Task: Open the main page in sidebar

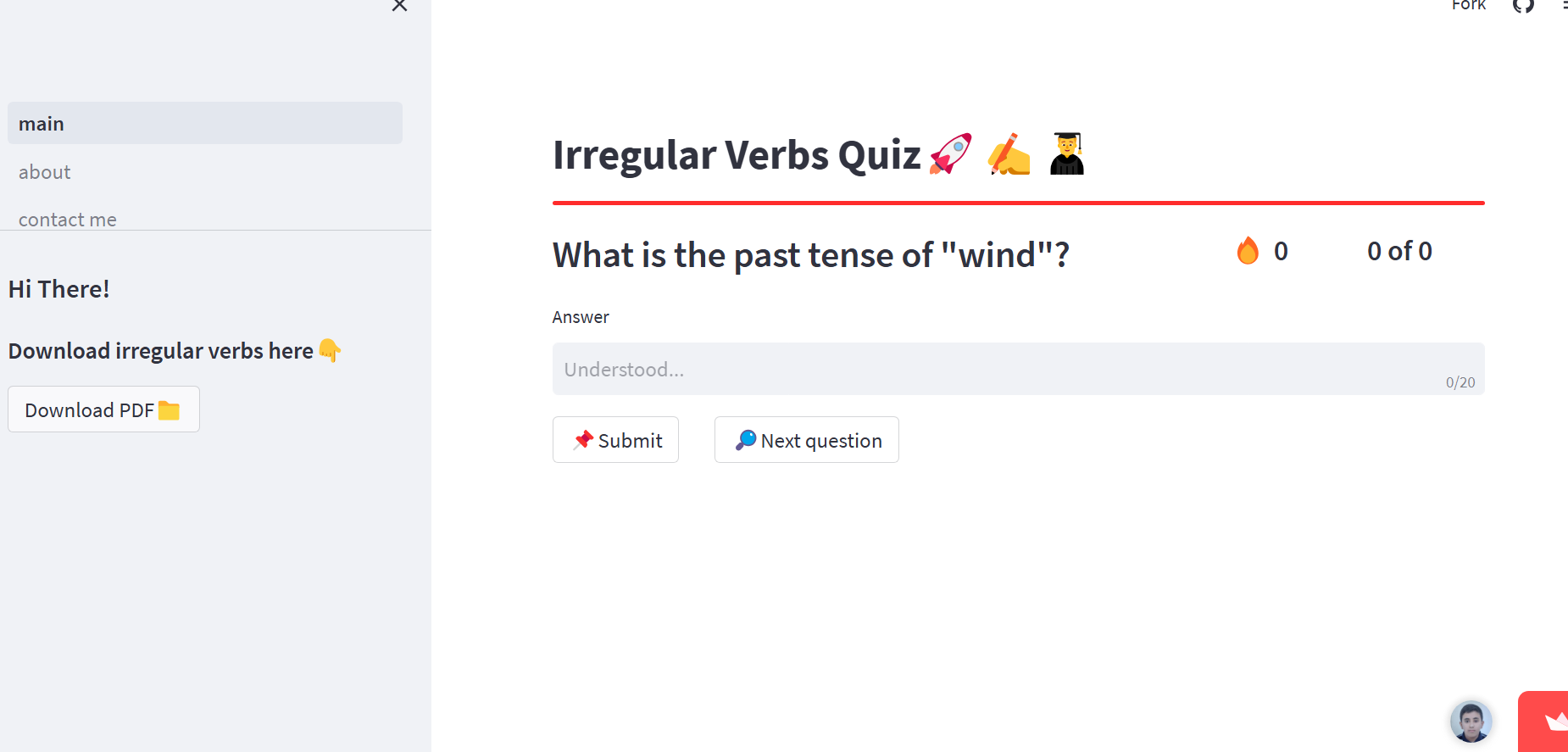Action: coord(205,124)
